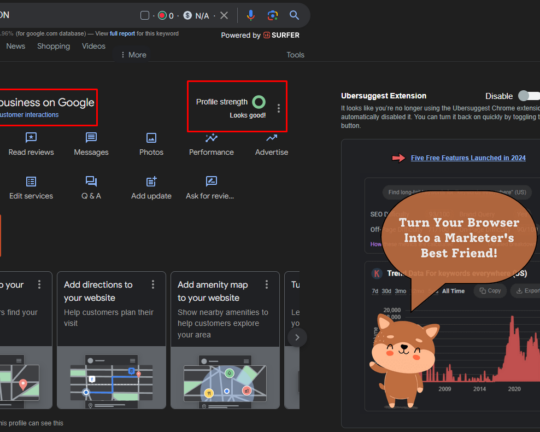The height and width of the screenshot is (432, 540).
Task: Open menu on Add directions card
Action: 153,284
